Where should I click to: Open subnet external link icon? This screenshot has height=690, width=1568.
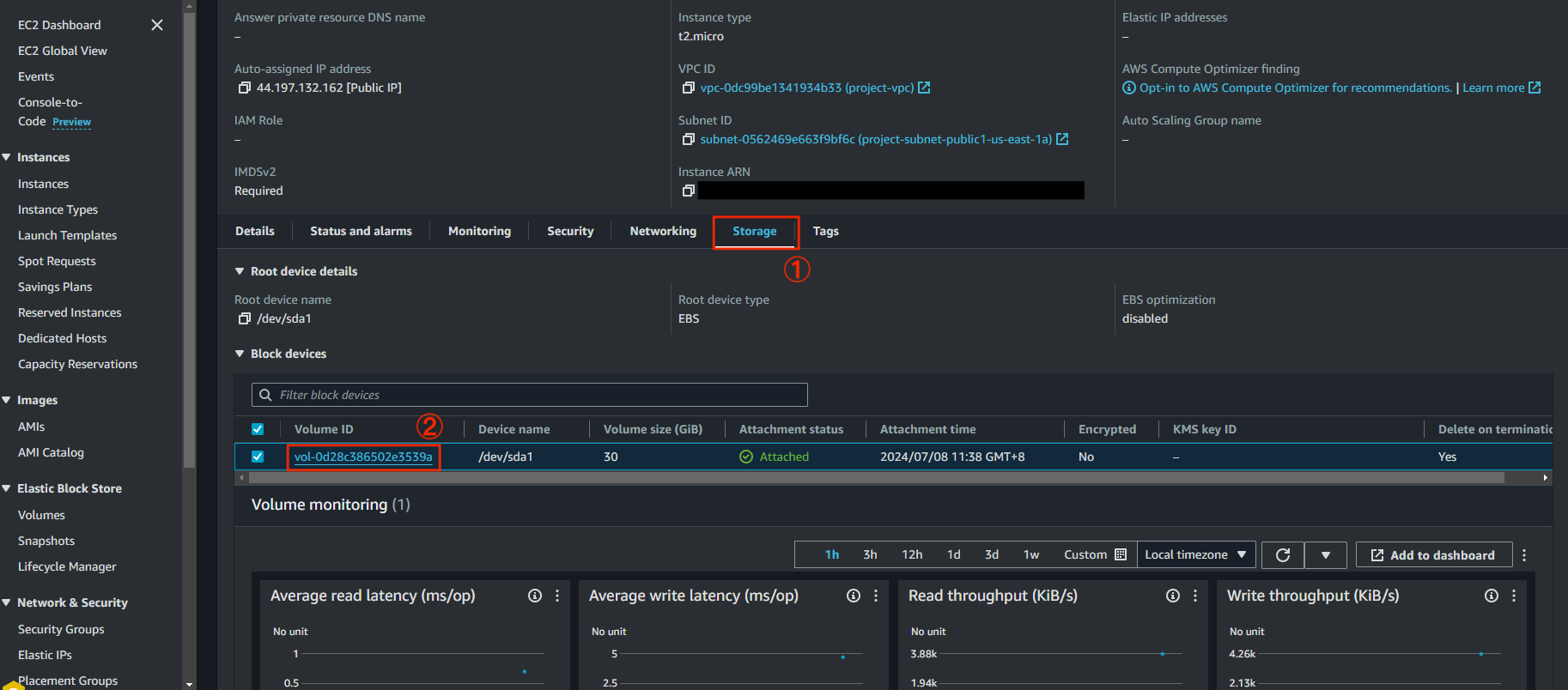point(1062,139)
